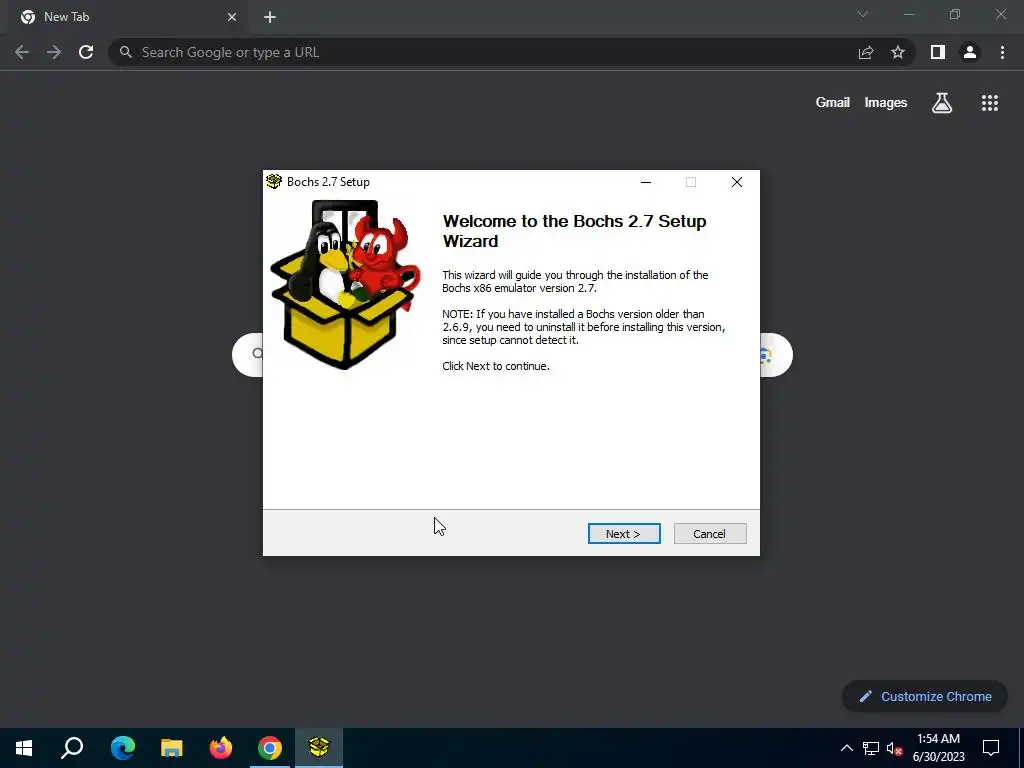This screenshot has height=768, width=1024.
Task: Click Customize Chrome button
Action: pos(925,697)
